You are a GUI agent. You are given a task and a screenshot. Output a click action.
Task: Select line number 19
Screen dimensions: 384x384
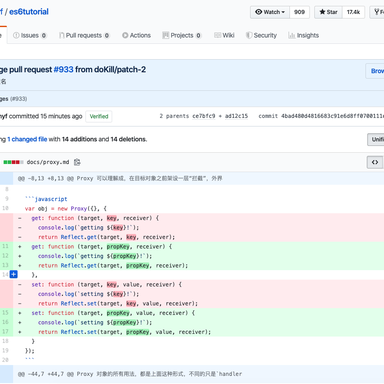click(x=6, y=350)
